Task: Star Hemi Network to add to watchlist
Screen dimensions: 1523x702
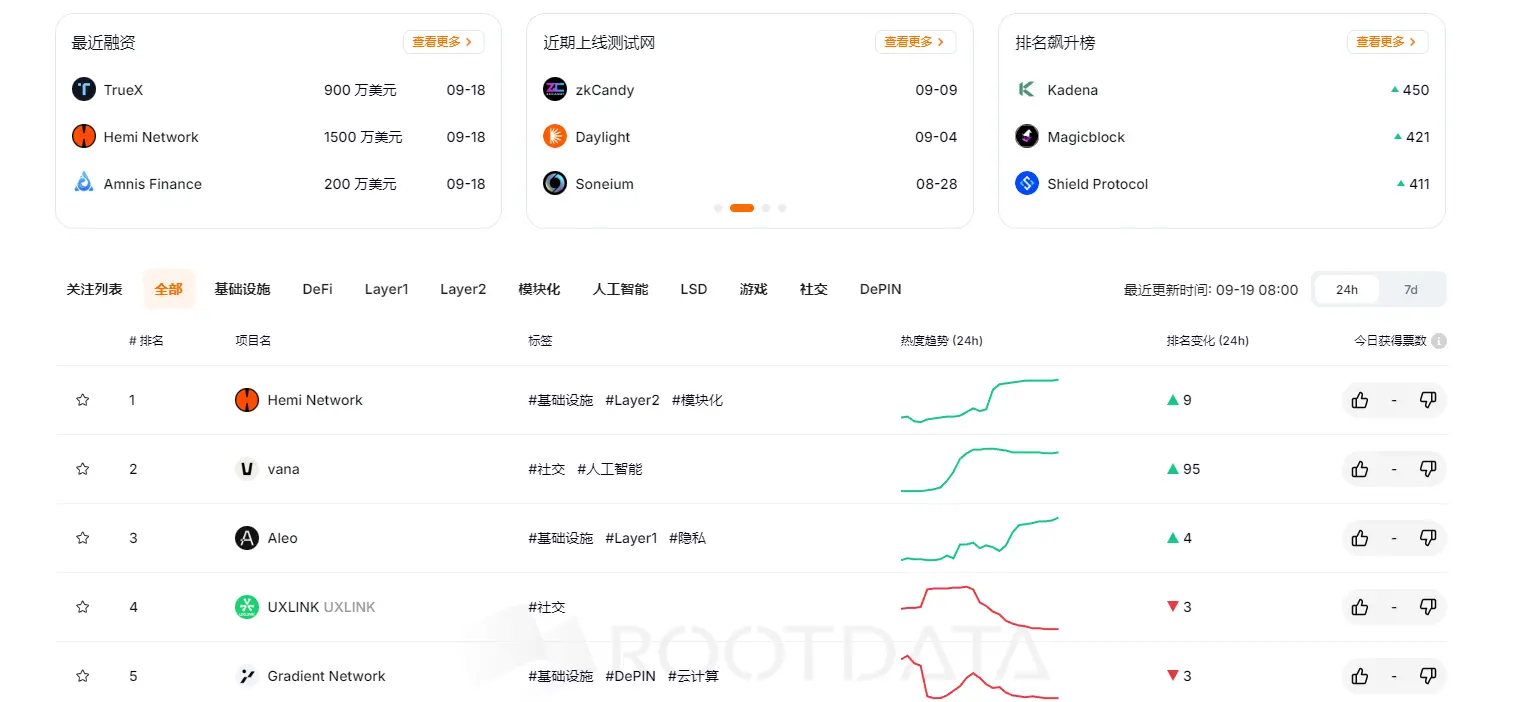Action: coord(82,399)
